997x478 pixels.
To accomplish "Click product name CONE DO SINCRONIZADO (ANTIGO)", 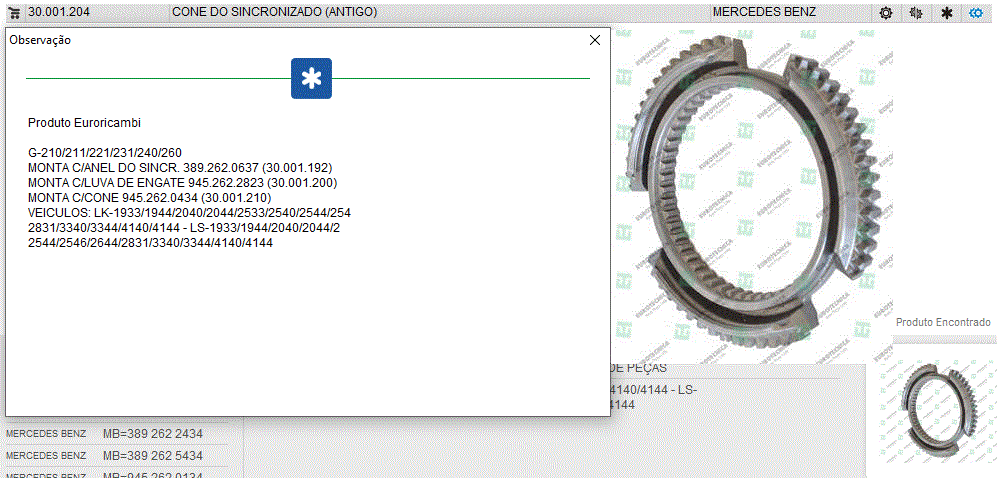I will 274,12.
